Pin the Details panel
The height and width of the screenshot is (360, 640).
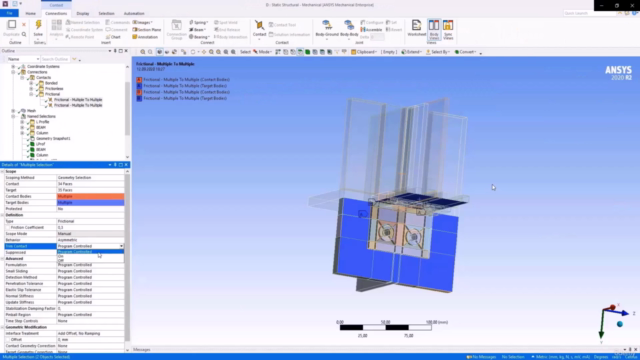point(115,165)
